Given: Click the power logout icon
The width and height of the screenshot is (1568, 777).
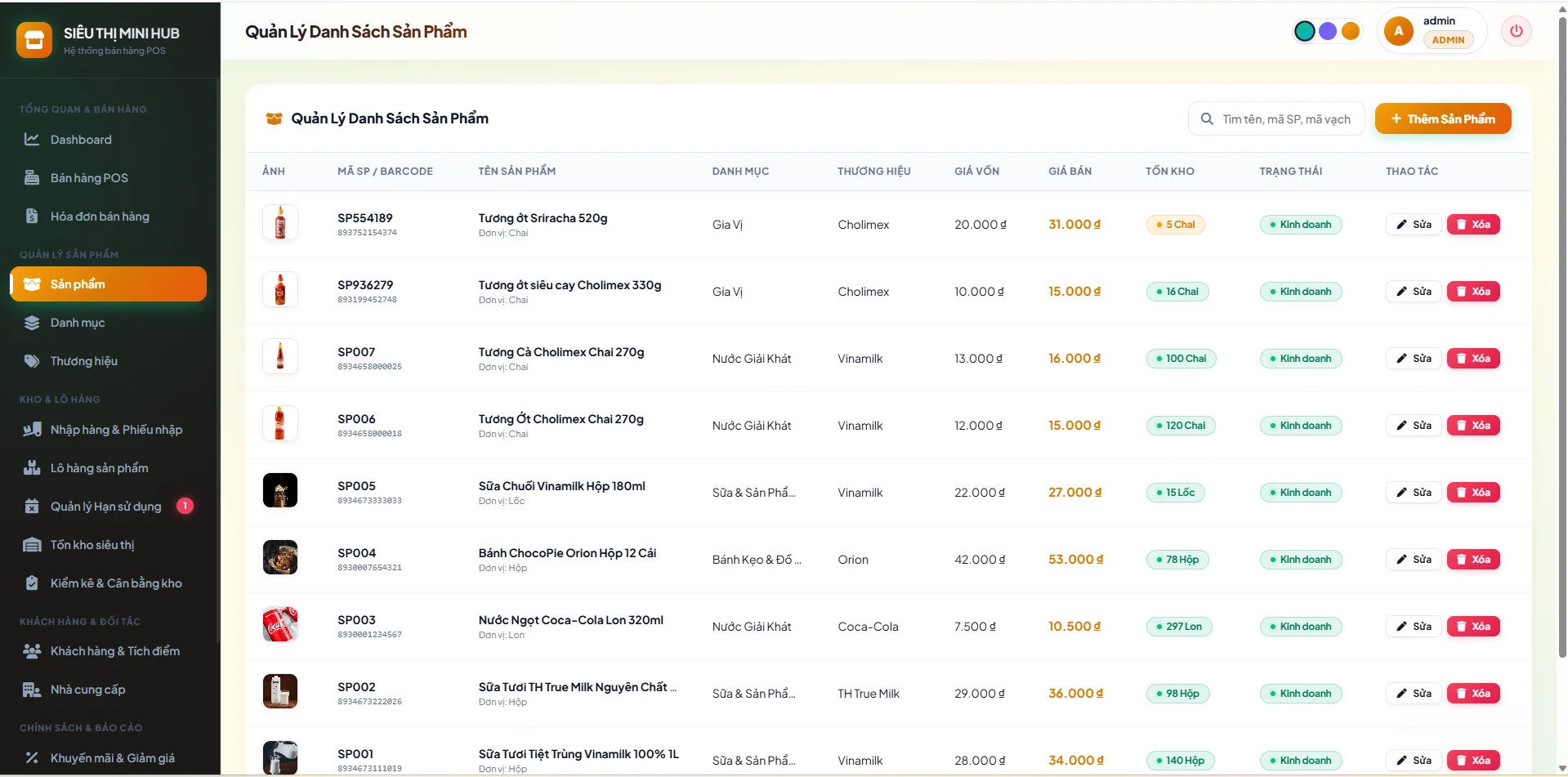Looking at the screenshot, I should click(x=1517, y=31).
